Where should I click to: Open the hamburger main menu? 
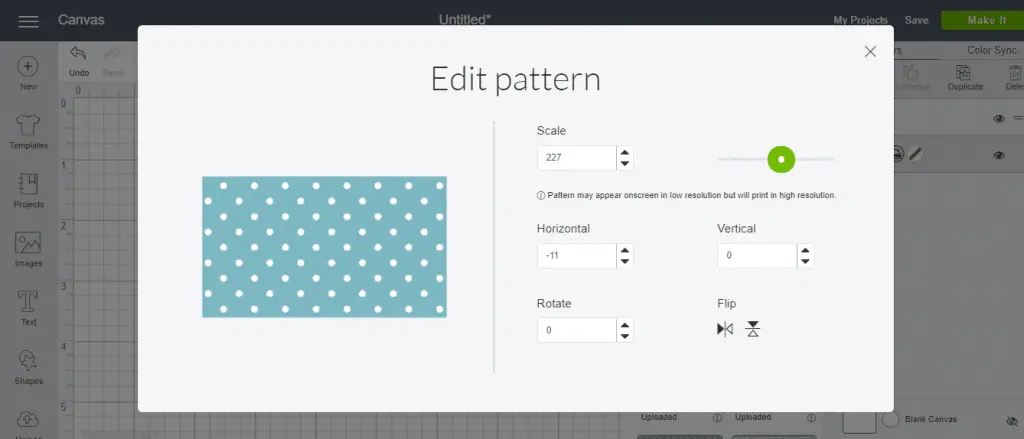28,21
